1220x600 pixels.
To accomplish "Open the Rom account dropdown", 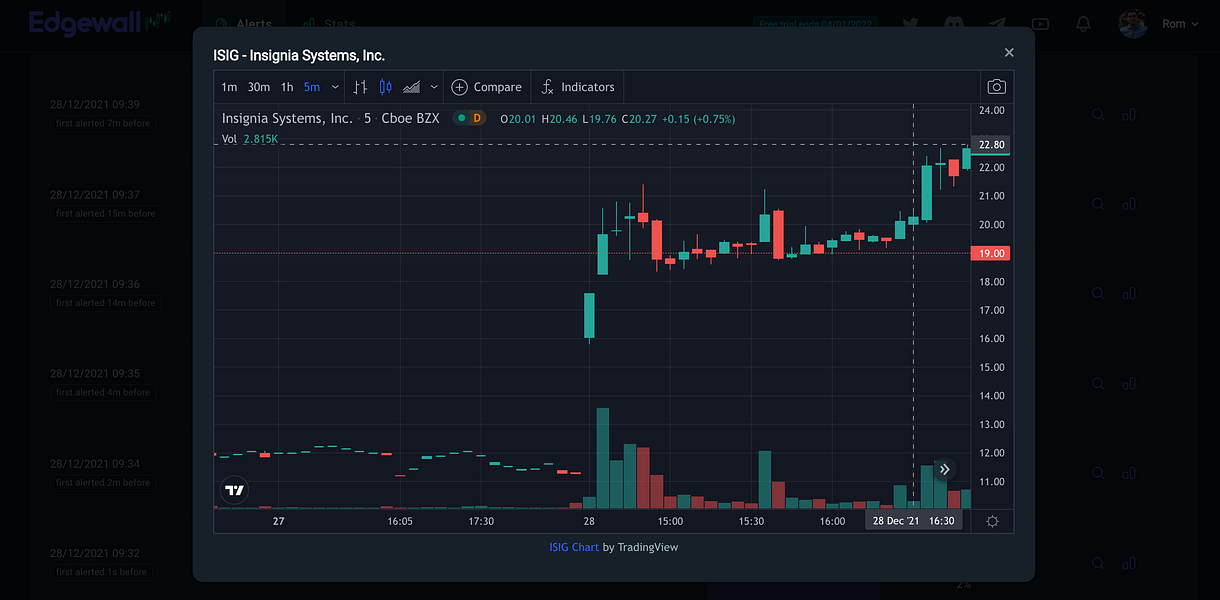I will coord(1181,24).
